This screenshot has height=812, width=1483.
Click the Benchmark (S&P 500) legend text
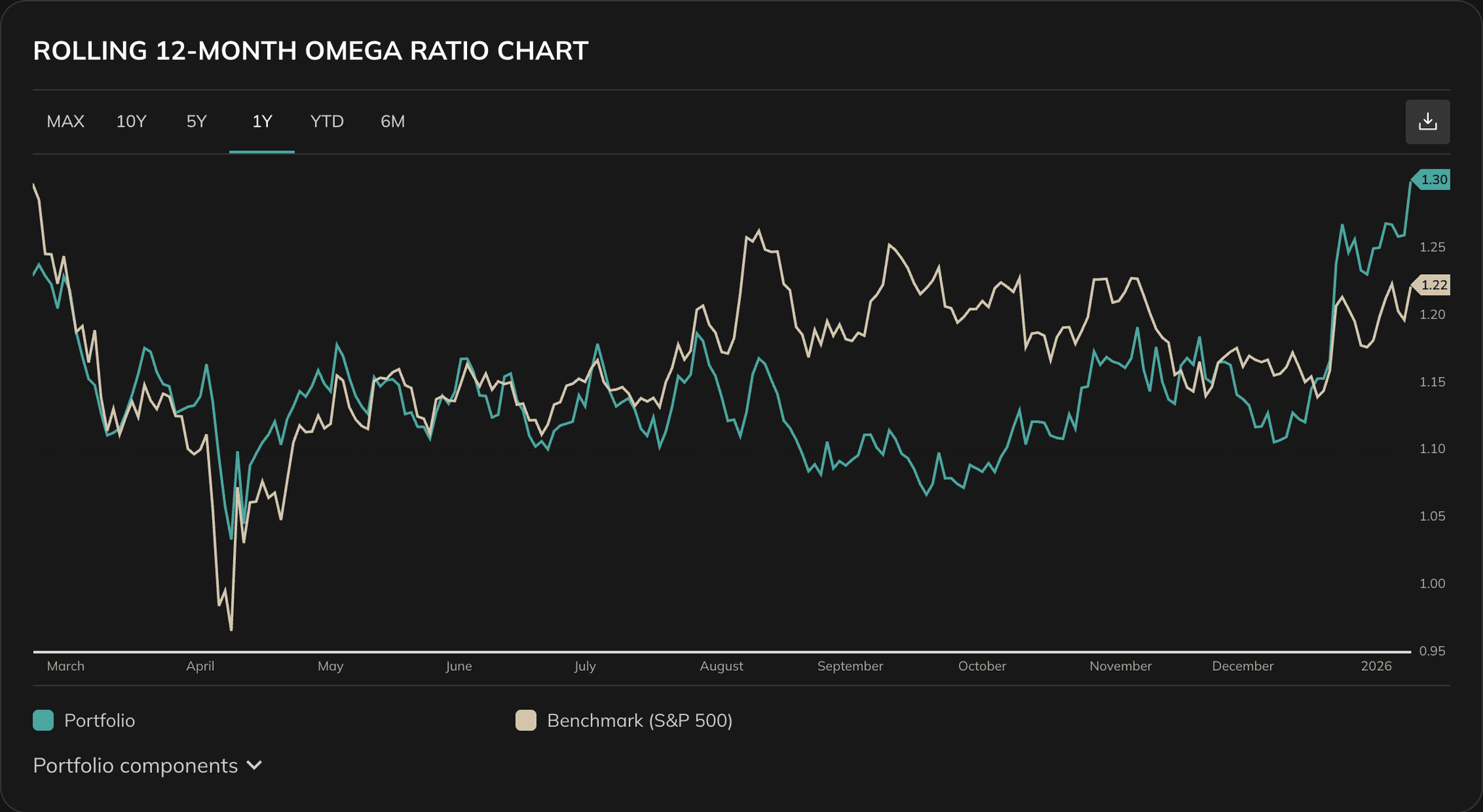[640, 720]
